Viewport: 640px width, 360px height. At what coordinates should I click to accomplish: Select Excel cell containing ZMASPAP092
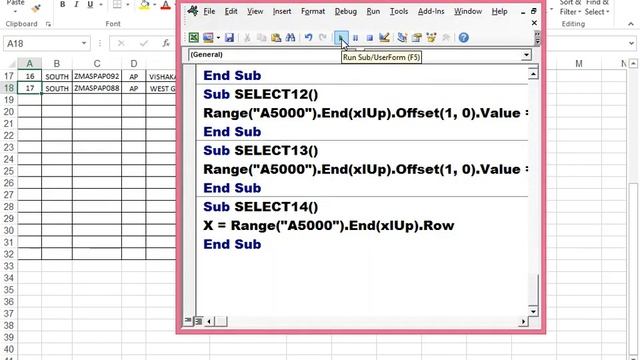click(97, 76)
